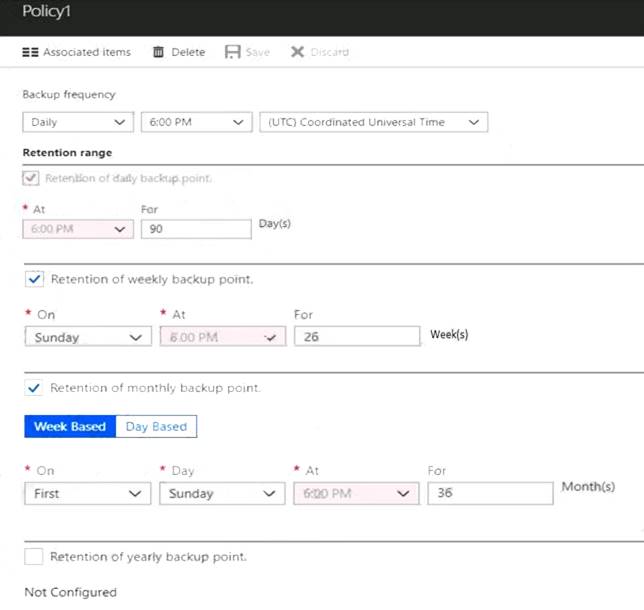Open the Daily backup frequency dropdown
Image resolution: width=644 pixels, height=610 pixels.
(x=78, y=122)
